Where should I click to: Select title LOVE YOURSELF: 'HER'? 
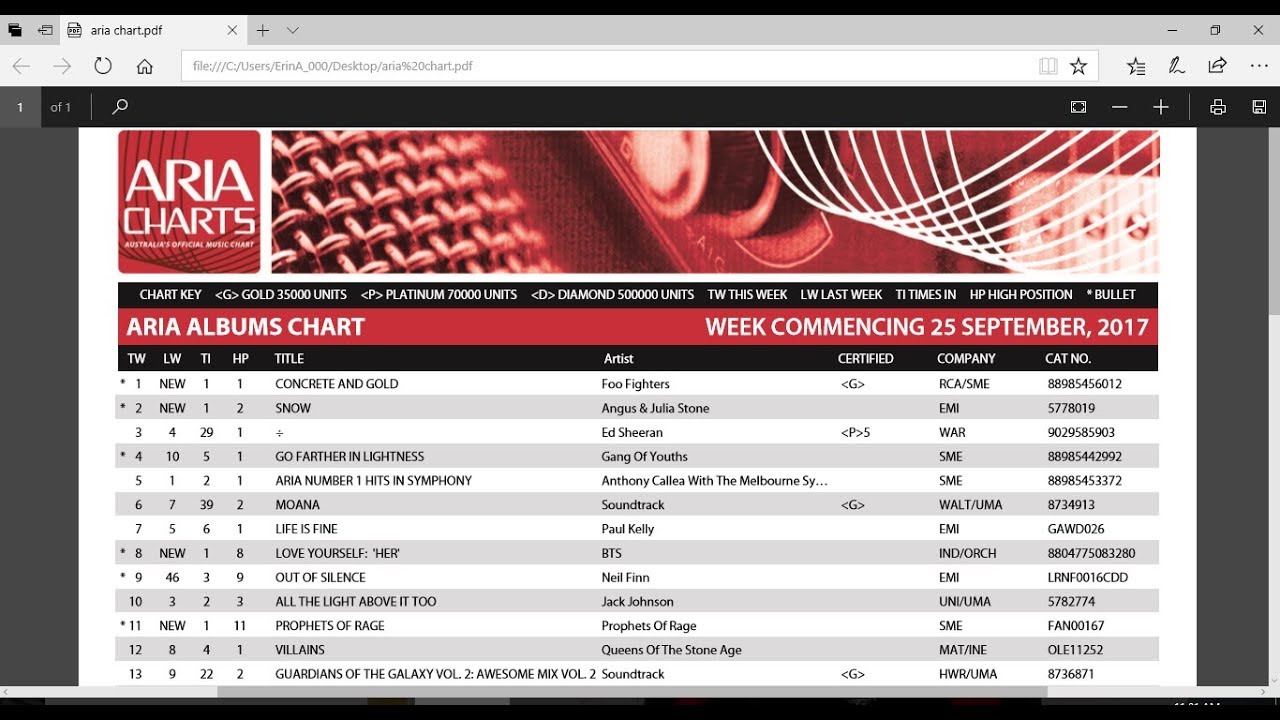tap(338, 553)
